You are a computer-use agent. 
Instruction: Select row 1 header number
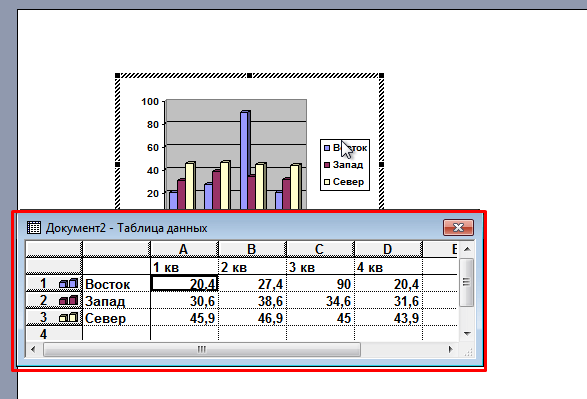pyautogui.click(x=43, y=283)
